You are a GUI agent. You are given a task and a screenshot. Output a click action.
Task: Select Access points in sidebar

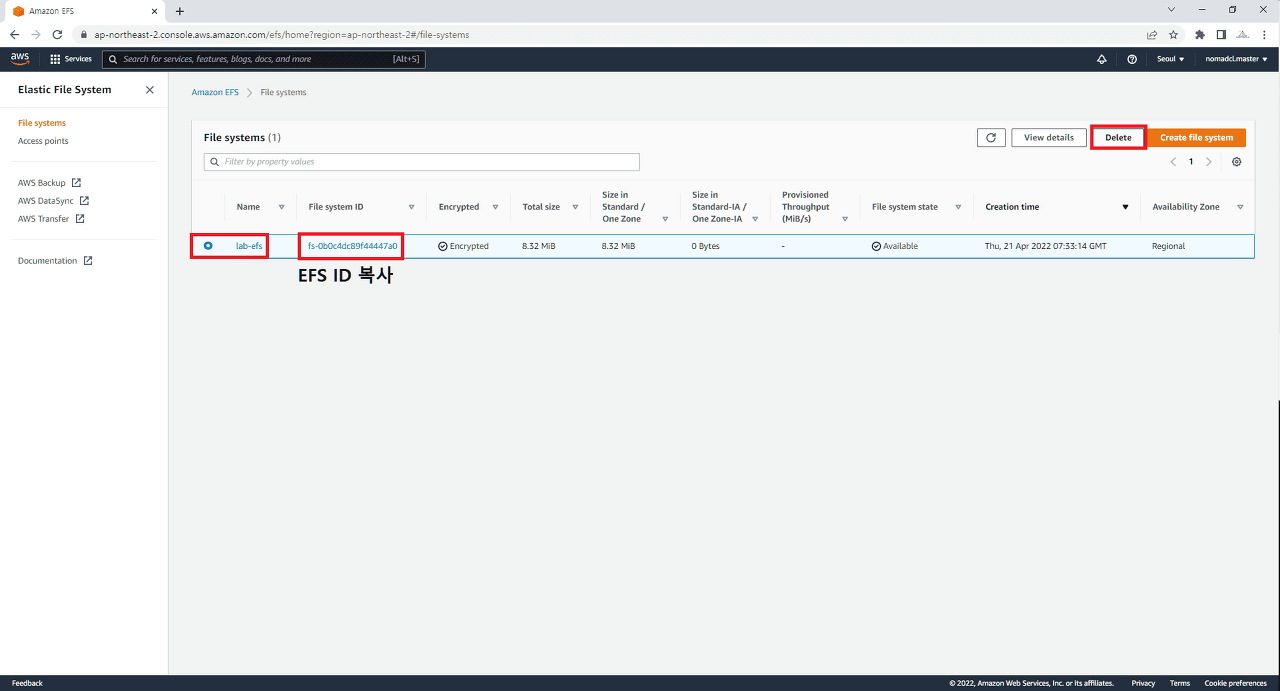coord(43,141)
